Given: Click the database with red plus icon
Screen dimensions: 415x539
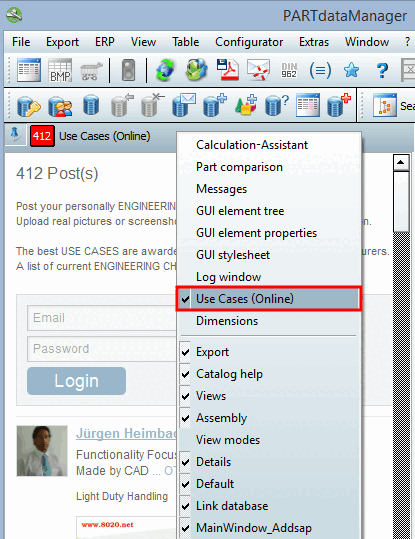Looking at the screenshot, I should [339, 105].
